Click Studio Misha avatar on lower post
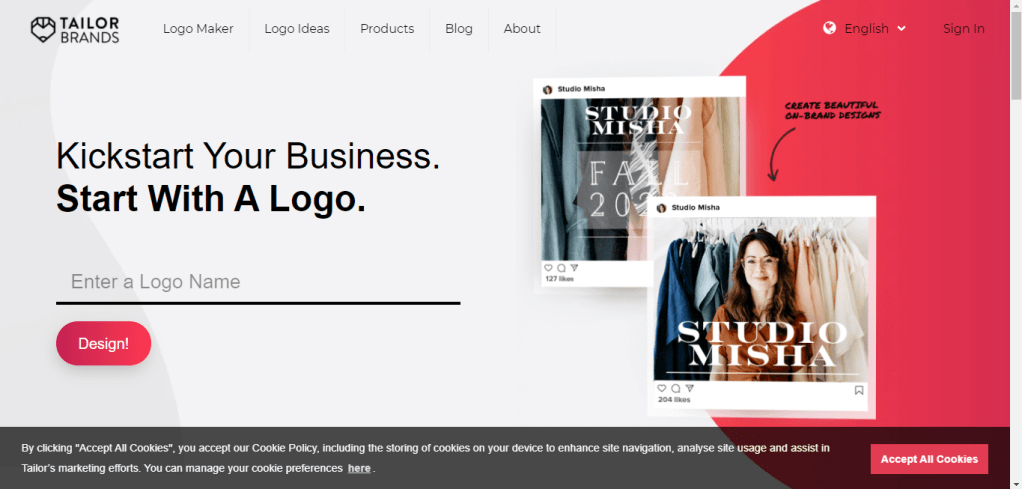Viewport: 1022px width, 489px height. (662, 208)
